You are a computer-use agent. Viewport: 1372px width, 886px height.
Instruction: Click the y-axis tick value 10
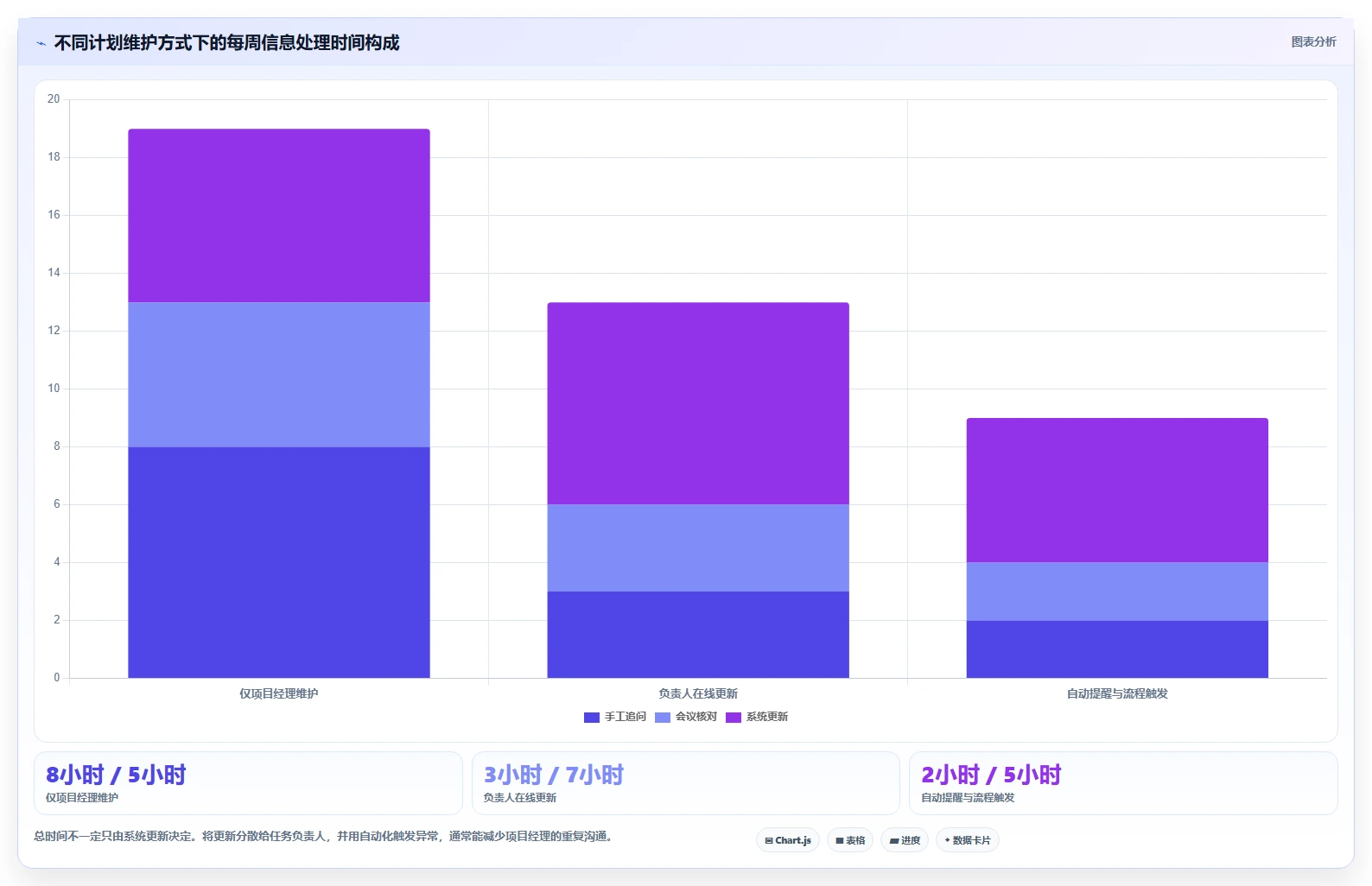tap(54, 389)
